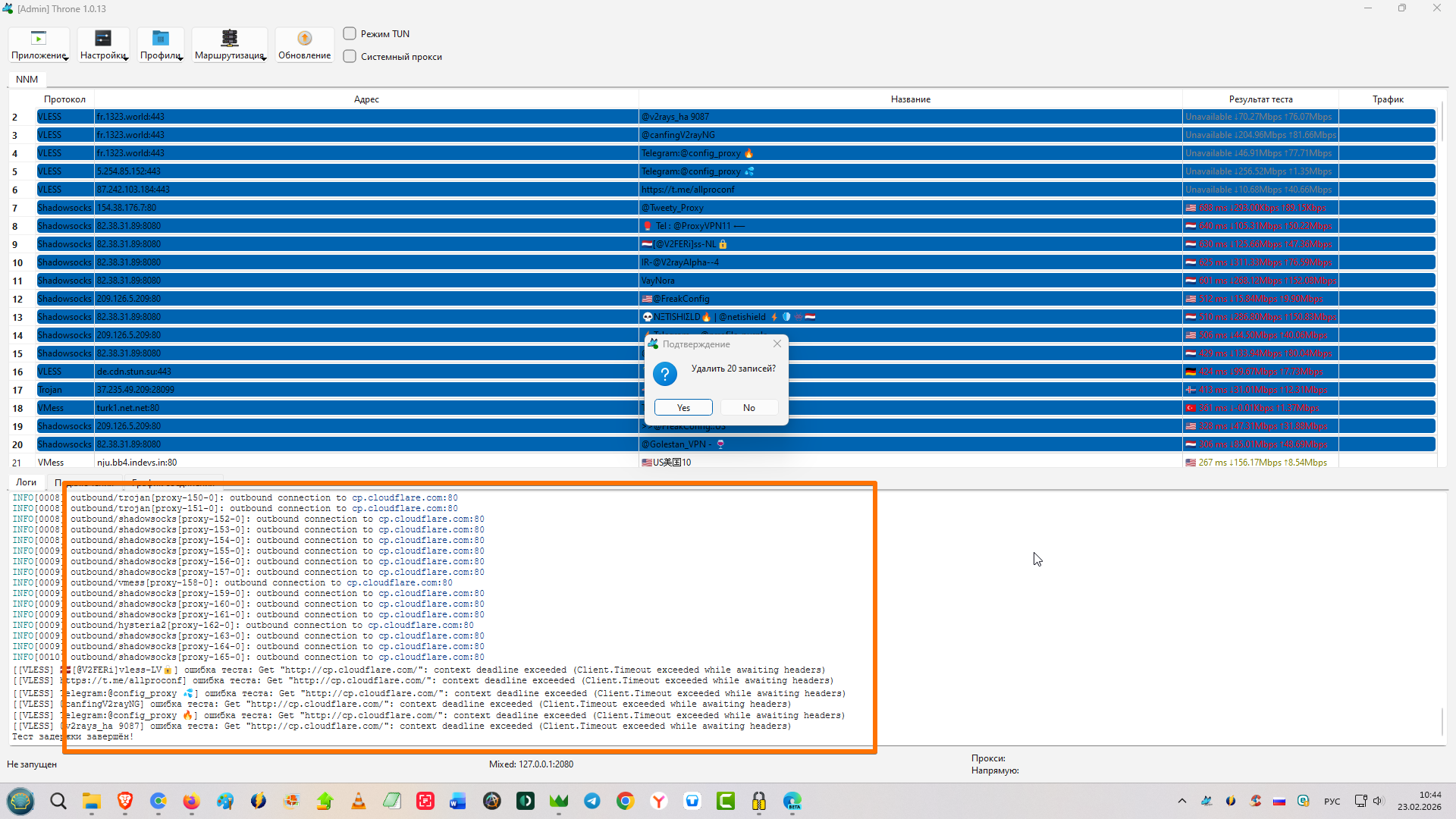Switch to the Логи tab
This screenshot has width=1456, height=819.
(26, 482)
